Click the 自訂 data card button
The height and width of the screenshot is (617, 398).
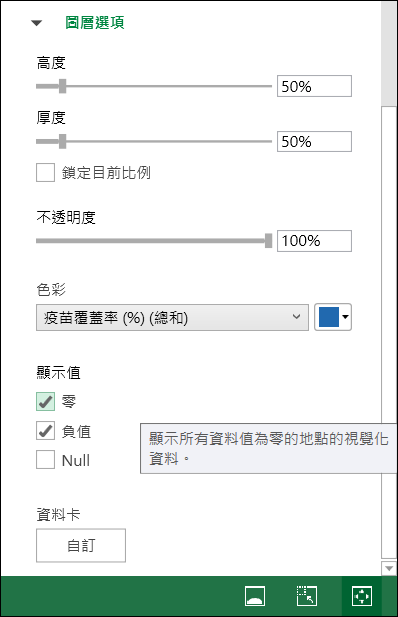click(81, 545)
